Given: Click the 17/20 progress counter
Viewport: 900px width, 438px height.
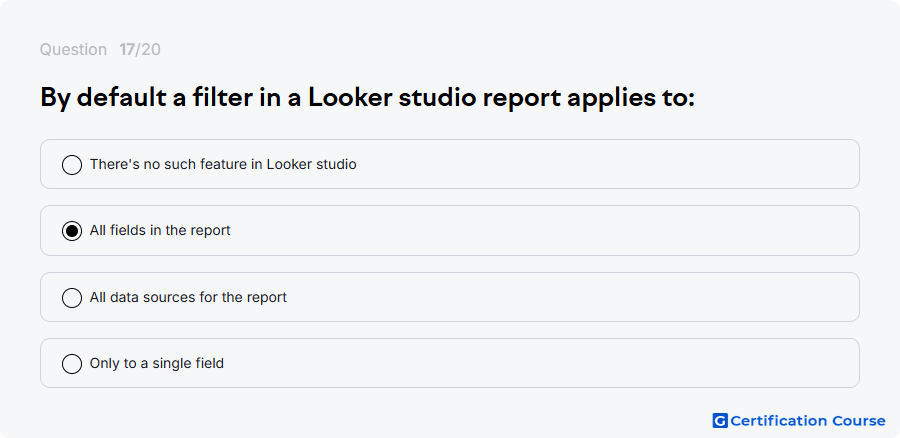Looking at the screenshot, I should pyautogui.click(x=140, y=50).
